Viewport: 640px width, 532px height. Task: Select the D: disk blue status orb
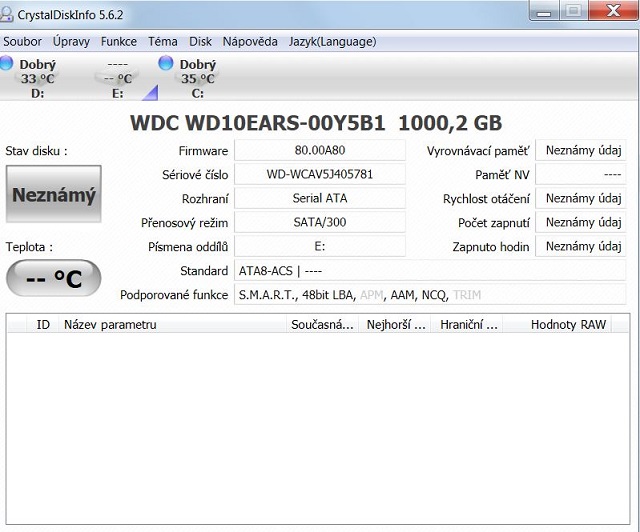click(7, 64)
